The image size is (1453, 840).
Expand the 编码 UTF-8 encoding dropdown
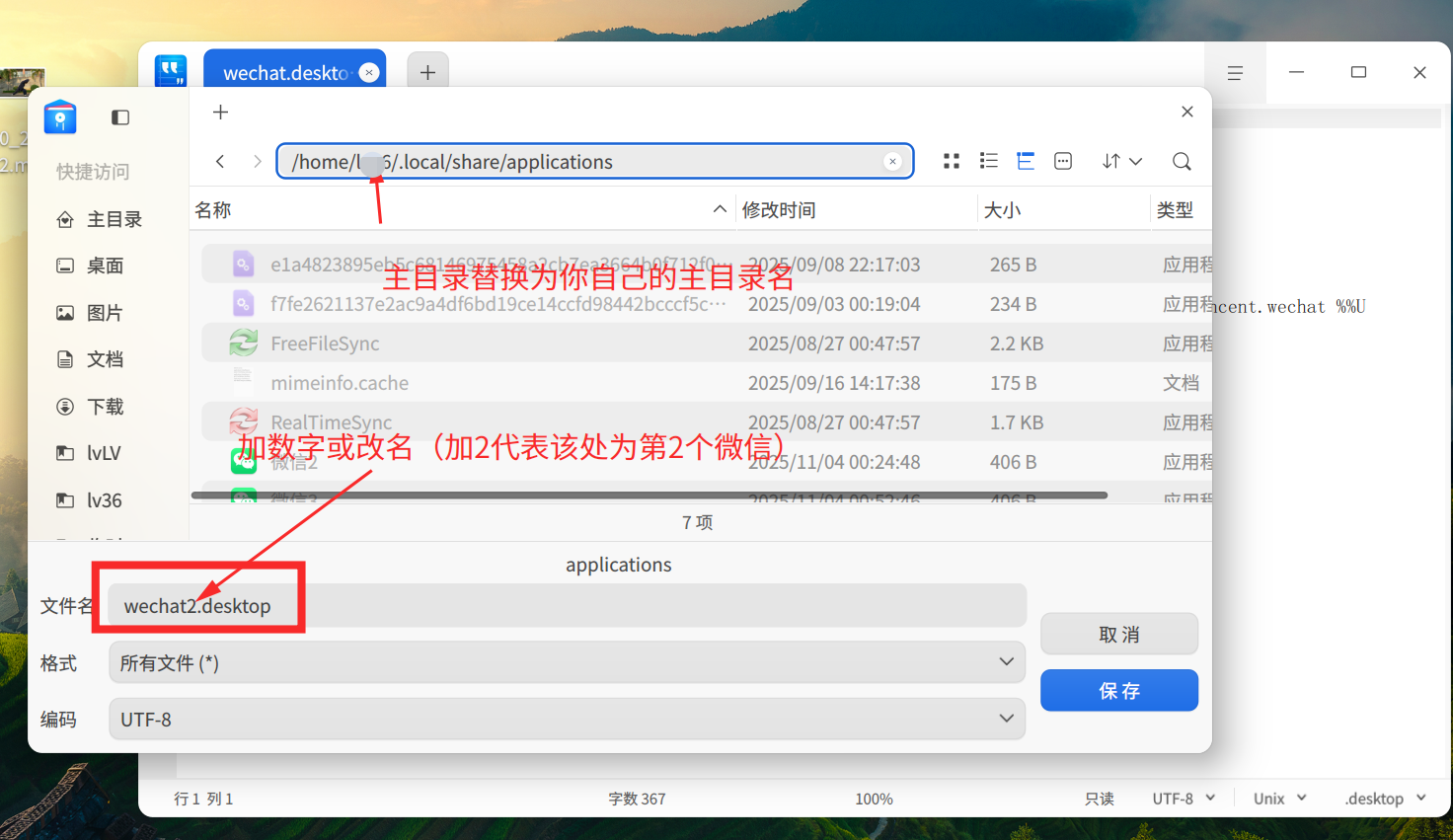coord(567,719)
